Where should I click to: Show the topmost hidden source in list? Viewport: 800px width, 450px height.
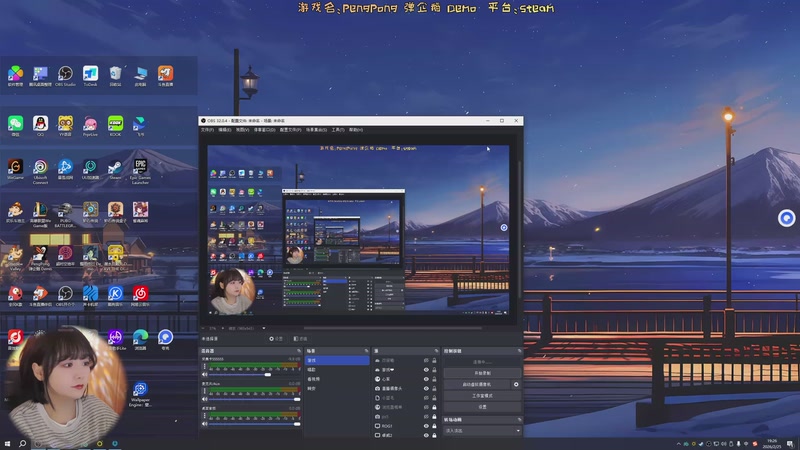point(426,360)
